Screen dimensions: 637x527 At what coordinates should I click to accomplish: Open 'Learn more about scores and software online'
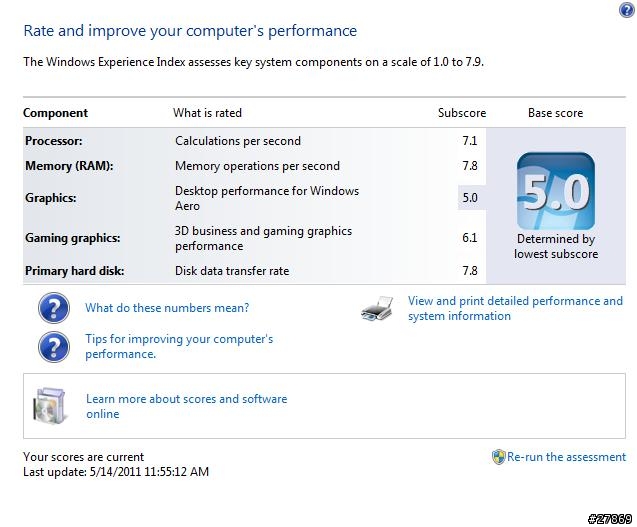(x=186, y=406)
